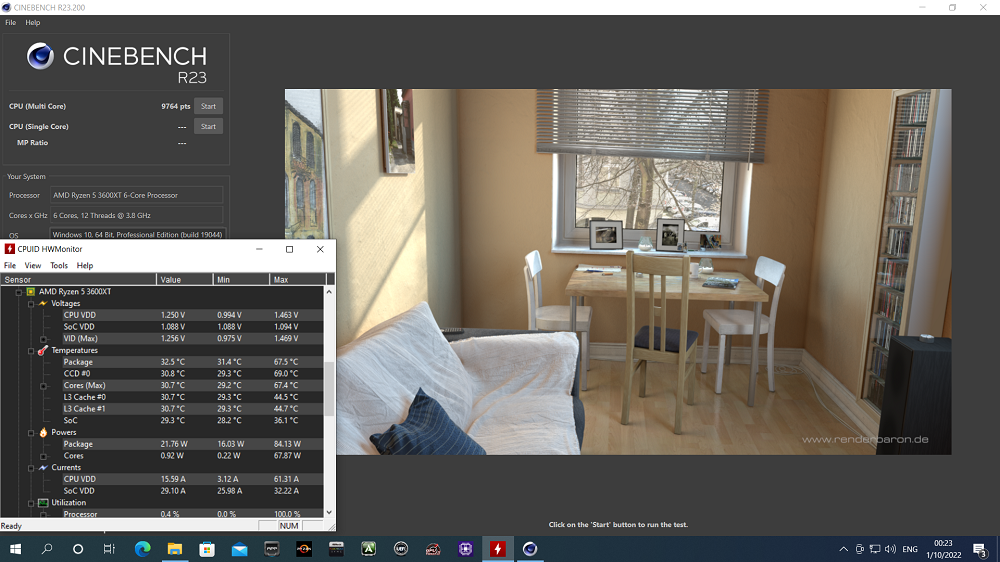Expand the VID (Max) node
This screenshot has width=1000, height=562.
tap(43, 339)
